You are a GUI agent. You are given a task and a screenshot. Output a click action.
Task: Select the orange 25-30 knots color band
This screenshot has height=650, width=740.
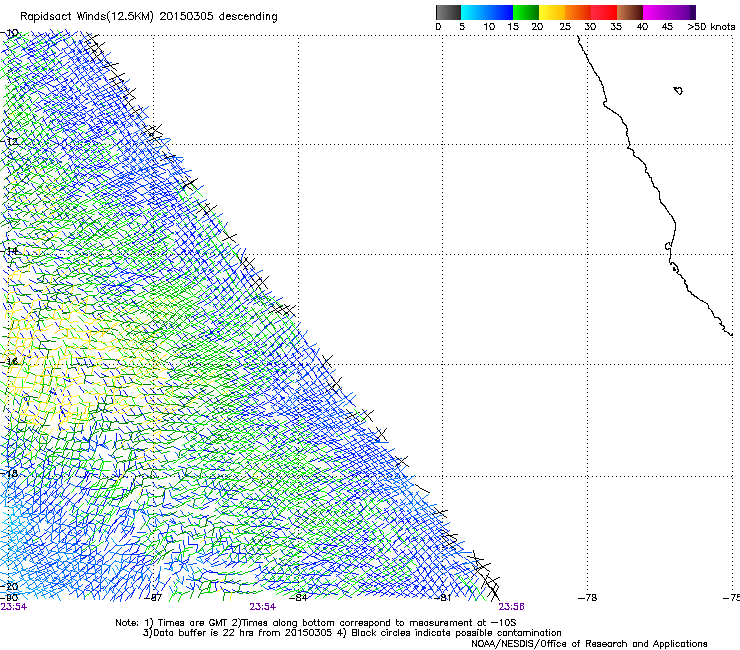578,12
